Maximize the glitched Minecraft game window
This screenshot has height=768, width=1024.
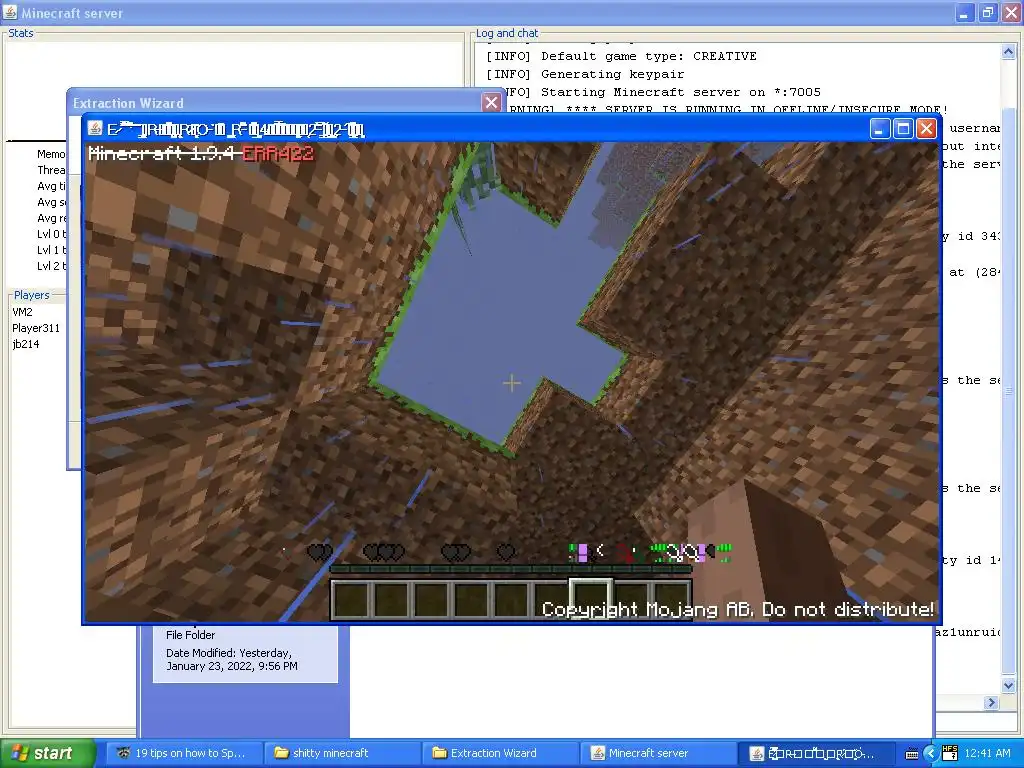click(x=903, y=129)
